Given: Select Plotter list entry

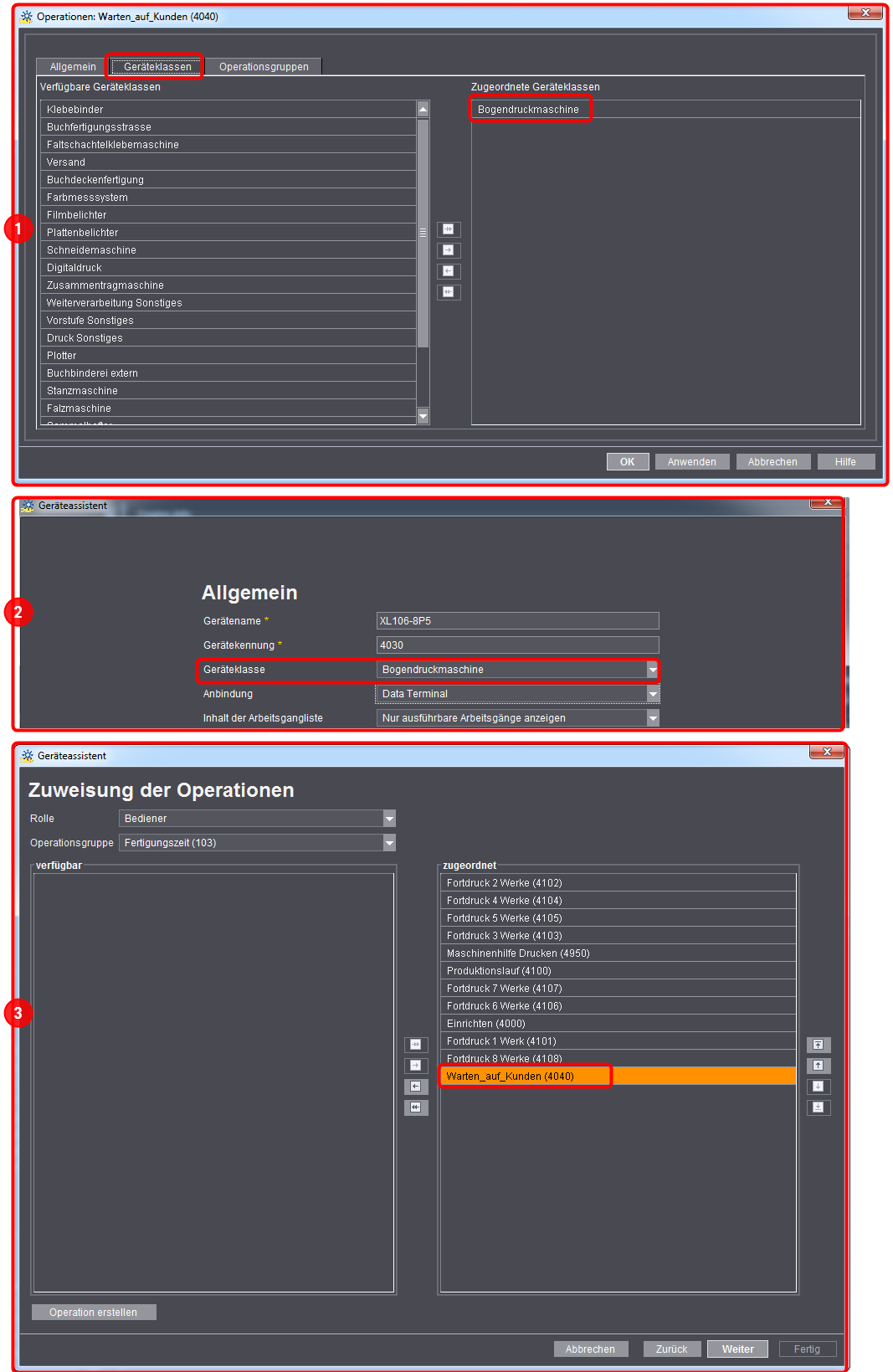Looking at the screenshot, I should (x=228, y=356).
